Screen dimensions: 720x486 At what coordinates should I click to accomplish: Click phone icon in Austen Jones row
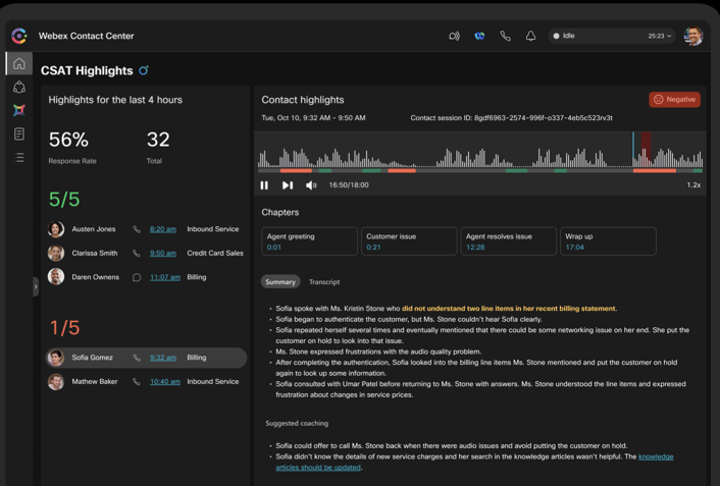tap(136, 229)
